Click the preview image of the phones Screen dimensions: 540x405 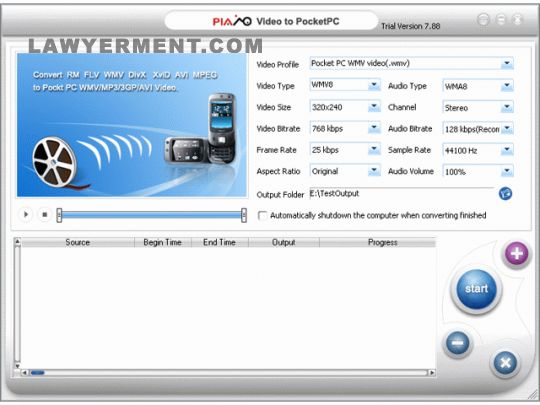(x=132, y=125)
